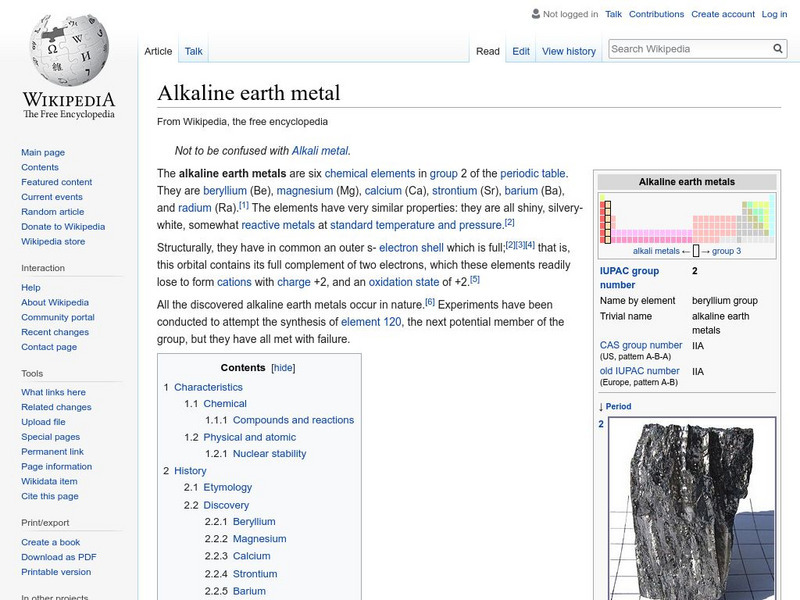
Task: Click citation marker [1] after radium
Action: point(244,206)
